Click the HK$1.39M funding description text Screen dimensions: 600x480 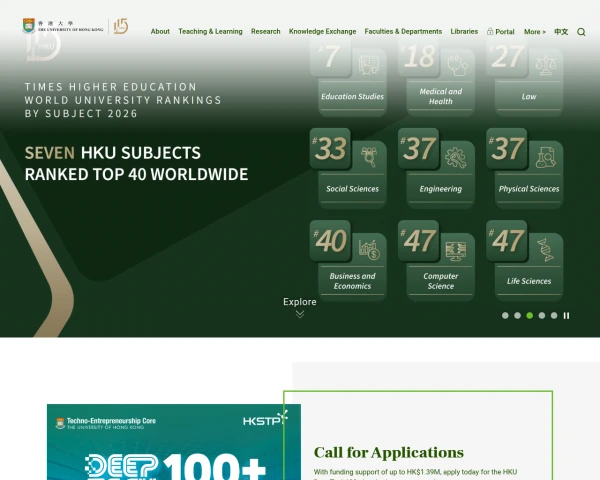click(x=415, y=474)
